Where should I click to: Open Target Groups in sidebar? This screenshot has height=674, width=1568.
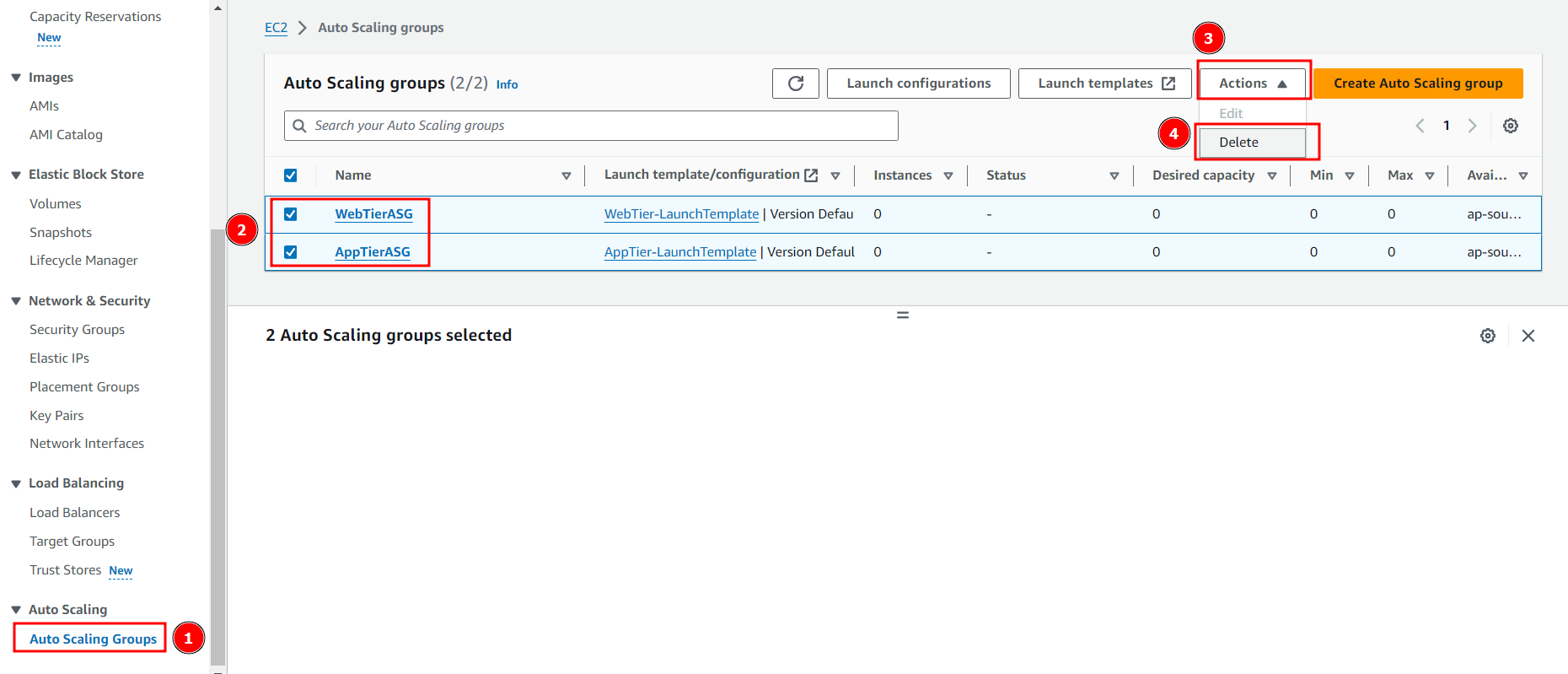coord(72,542)
